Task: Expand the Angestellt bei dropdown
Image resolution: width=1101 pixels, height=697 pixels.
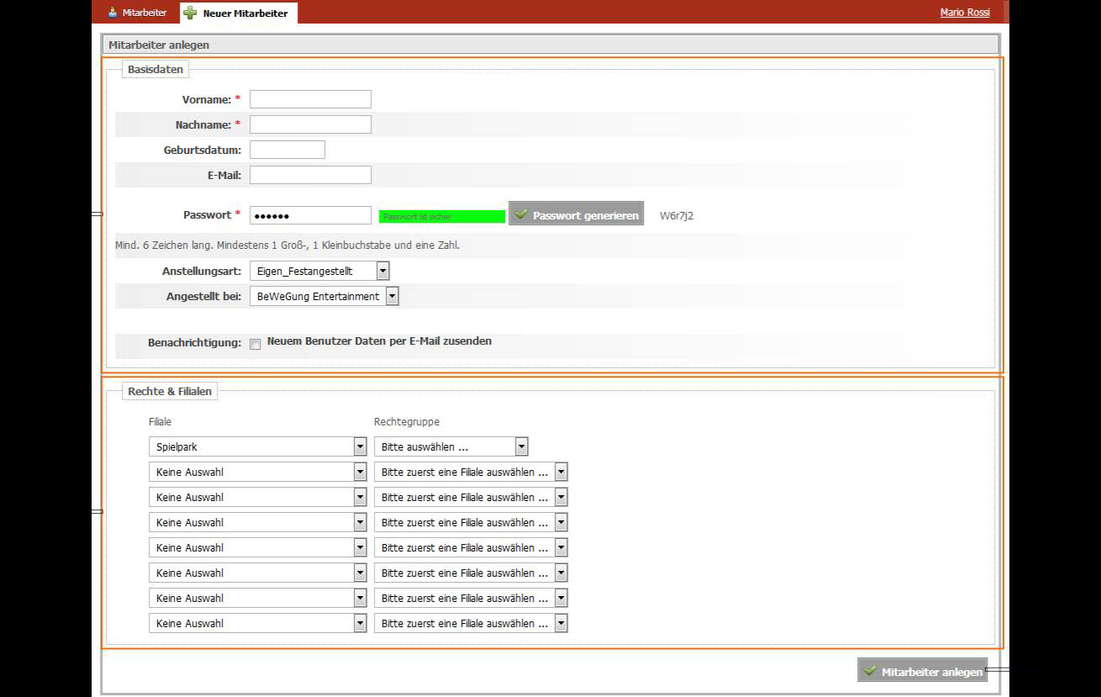Action: click(324, 296)
